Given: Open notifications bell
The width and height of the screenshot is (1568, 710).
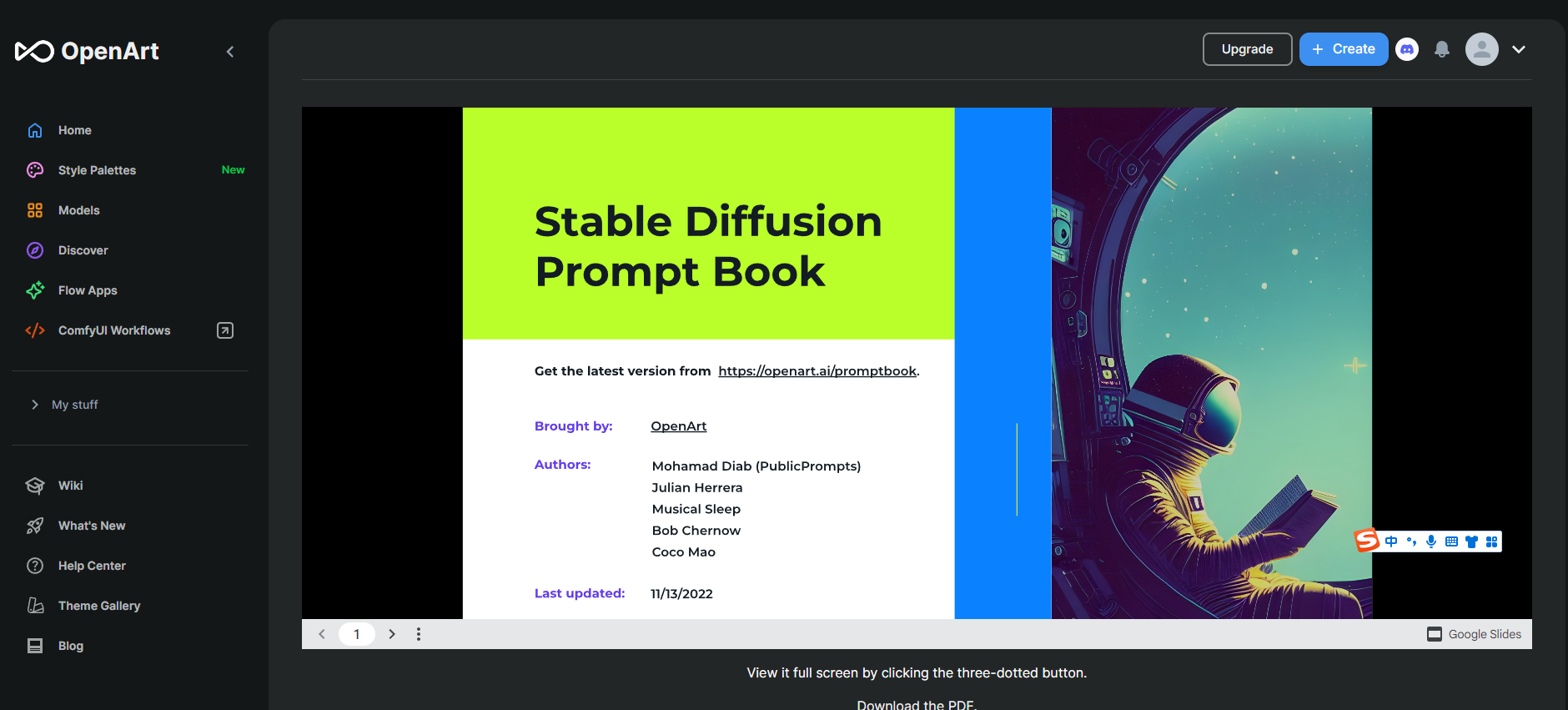Looking at the screenshot, I should point(1442,49).
